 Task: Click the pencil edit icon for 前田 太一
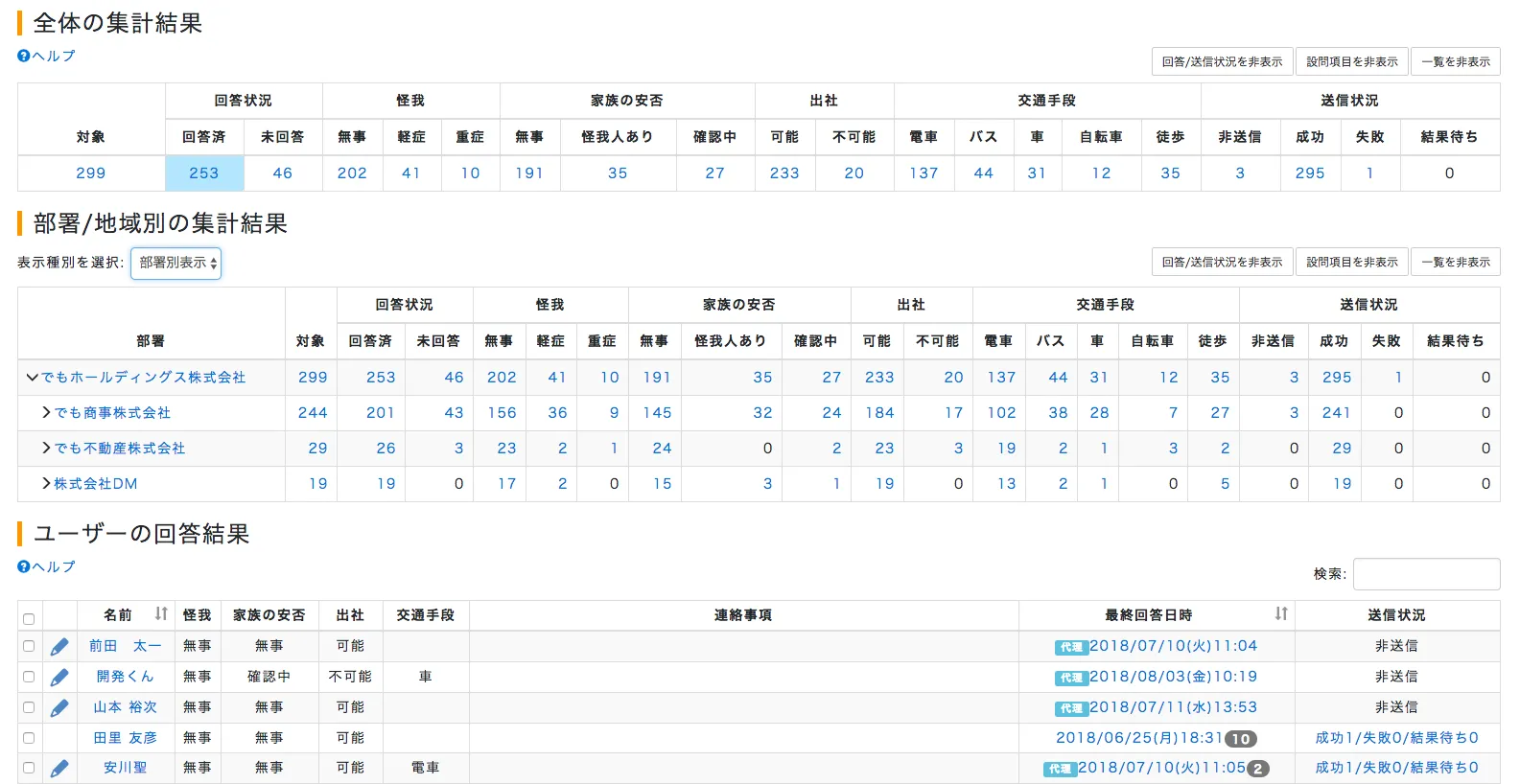(x=59, y=647)
